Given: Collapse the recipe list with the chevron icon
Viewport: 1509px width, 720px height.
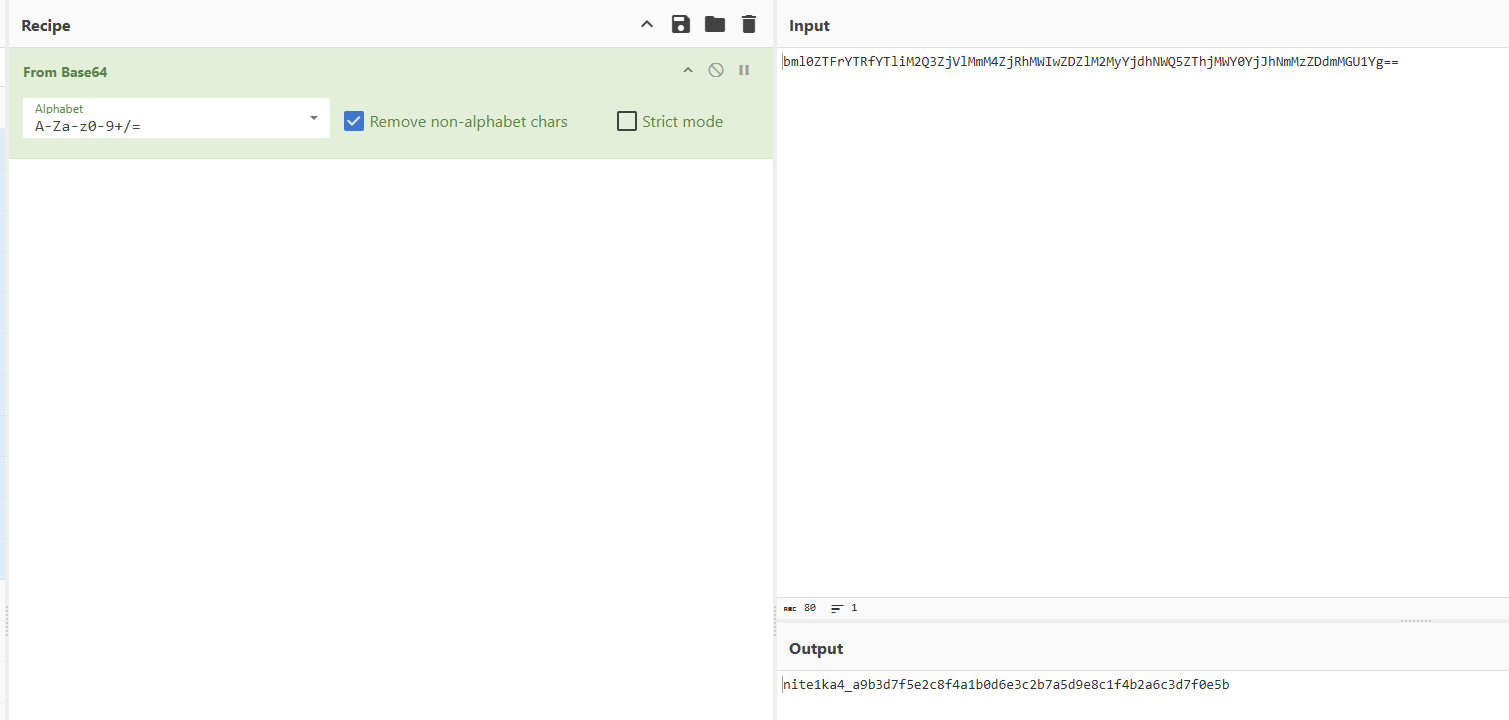Looking at the screenshot, I should (647, 25).
